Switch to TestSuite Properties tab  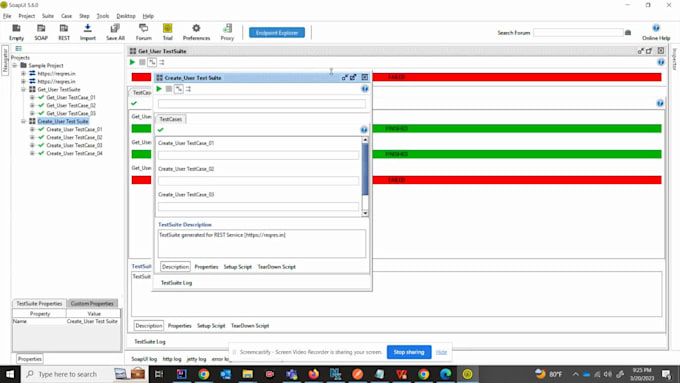point(39,304)
